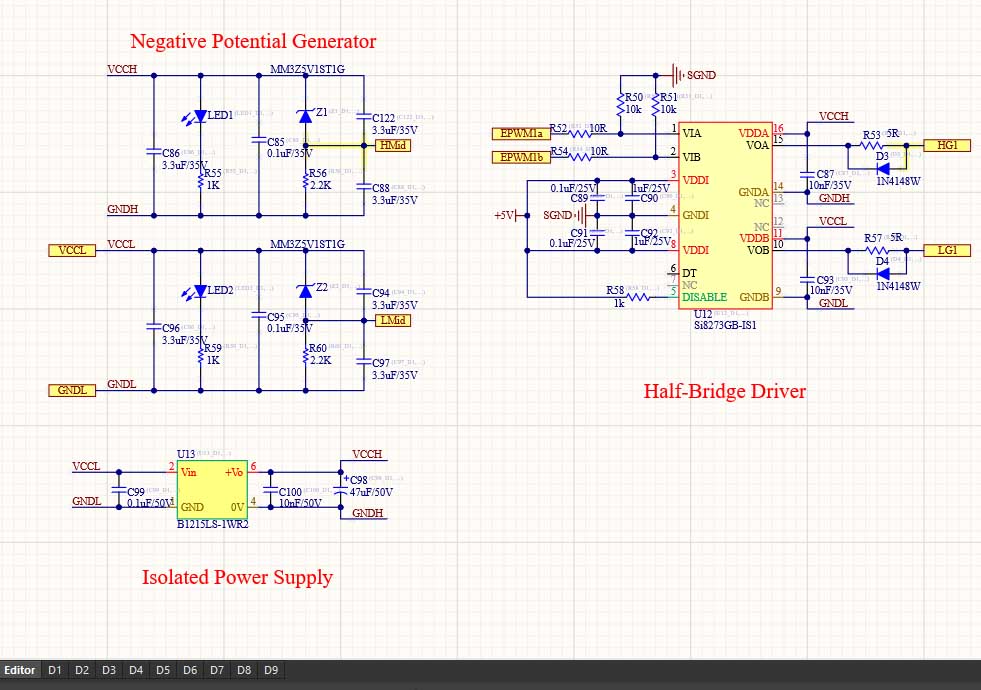Select the Z1 zener diode symbol
Screen dimensions: 981x690
coord(307,116)
